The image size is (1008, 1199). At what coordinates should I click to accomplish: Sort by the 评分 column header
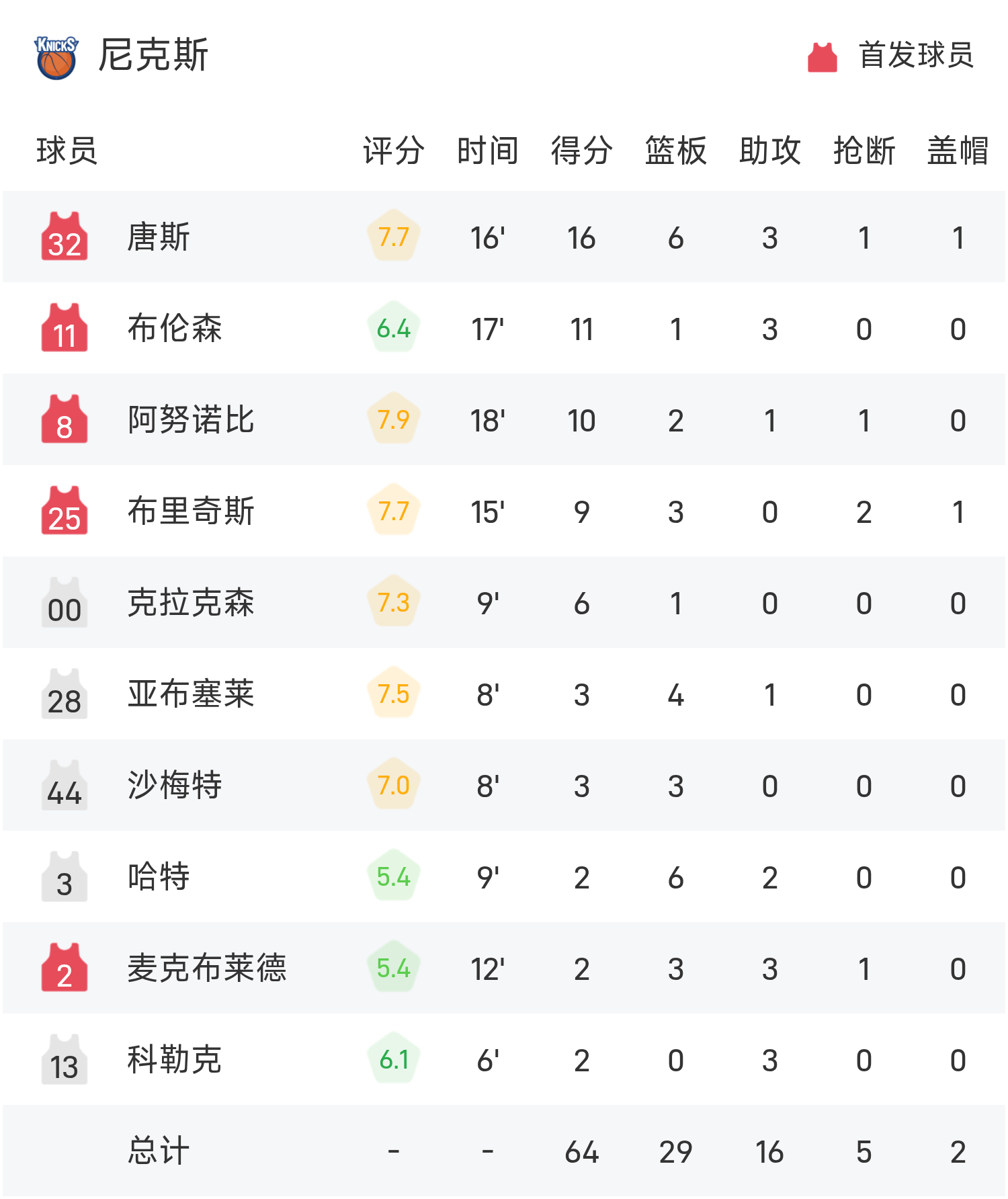tap(394, 151)
